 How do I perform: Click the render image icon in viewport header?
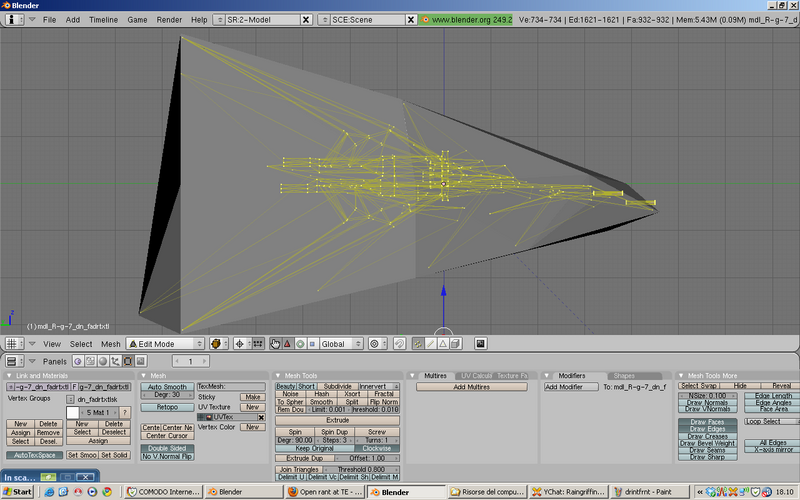tap(480, 343)
